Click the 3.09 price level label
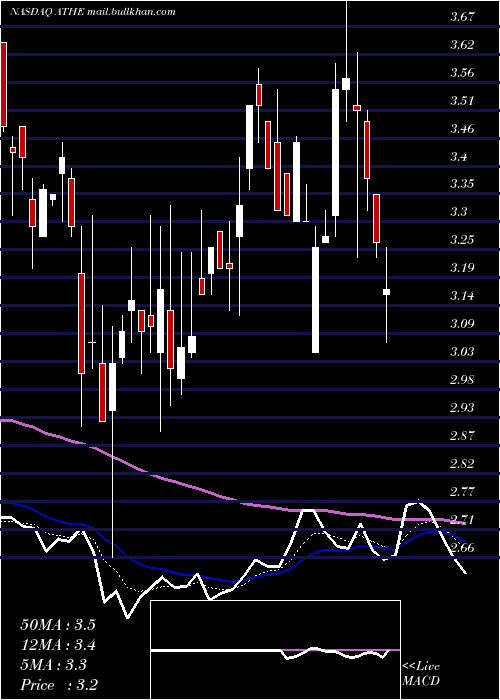Screen dimensions: 500x700 (462, 324)
